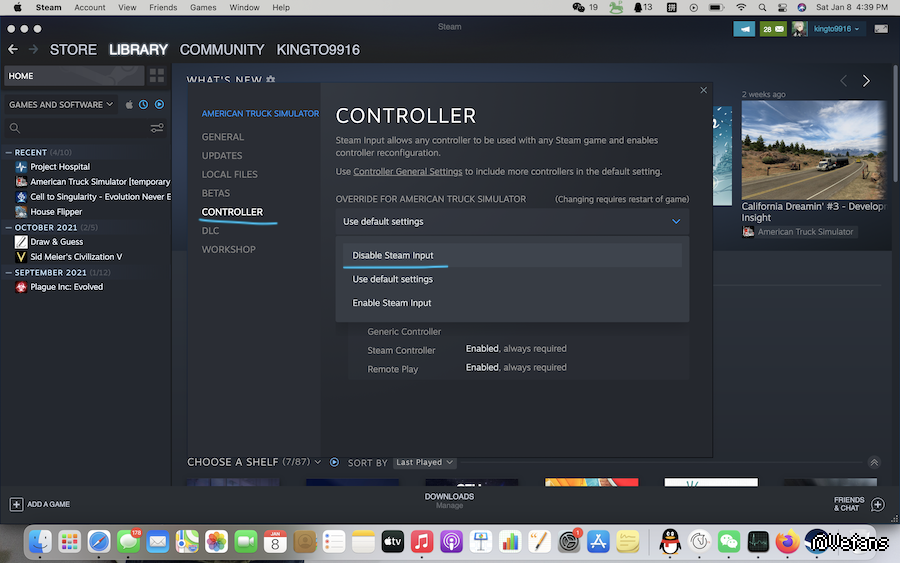Open Account menu in menu bar

pos(90,7)
